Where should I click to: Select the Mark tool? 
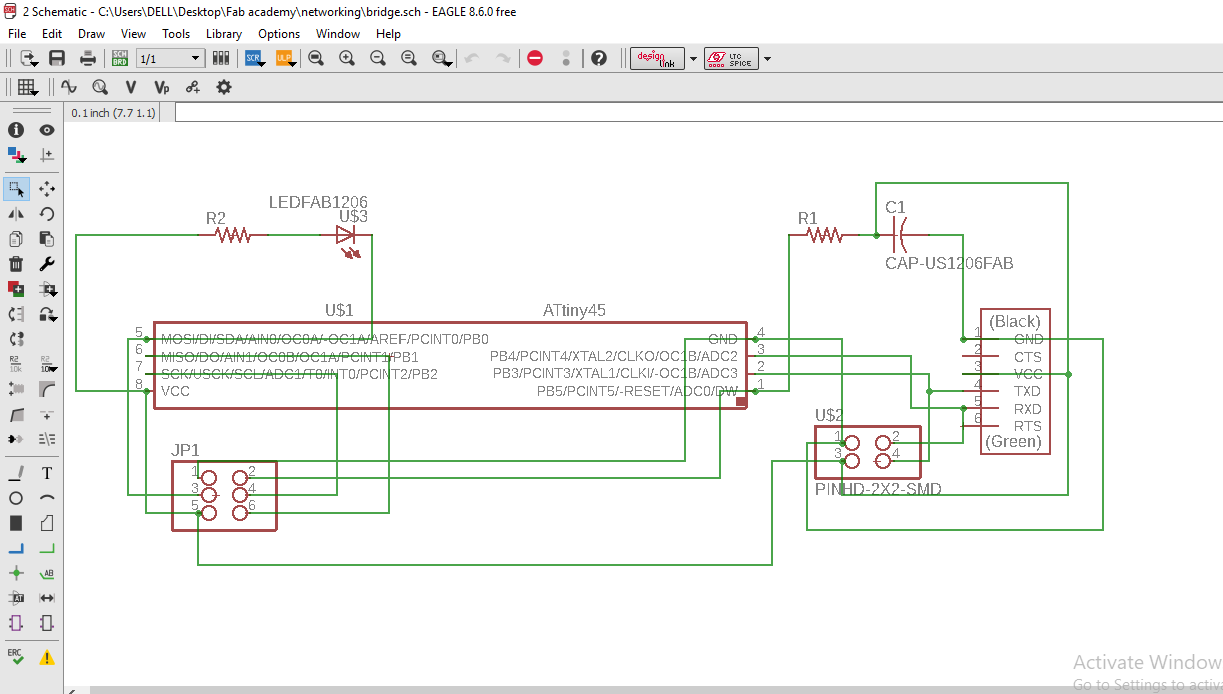click(x=47, y=155)
